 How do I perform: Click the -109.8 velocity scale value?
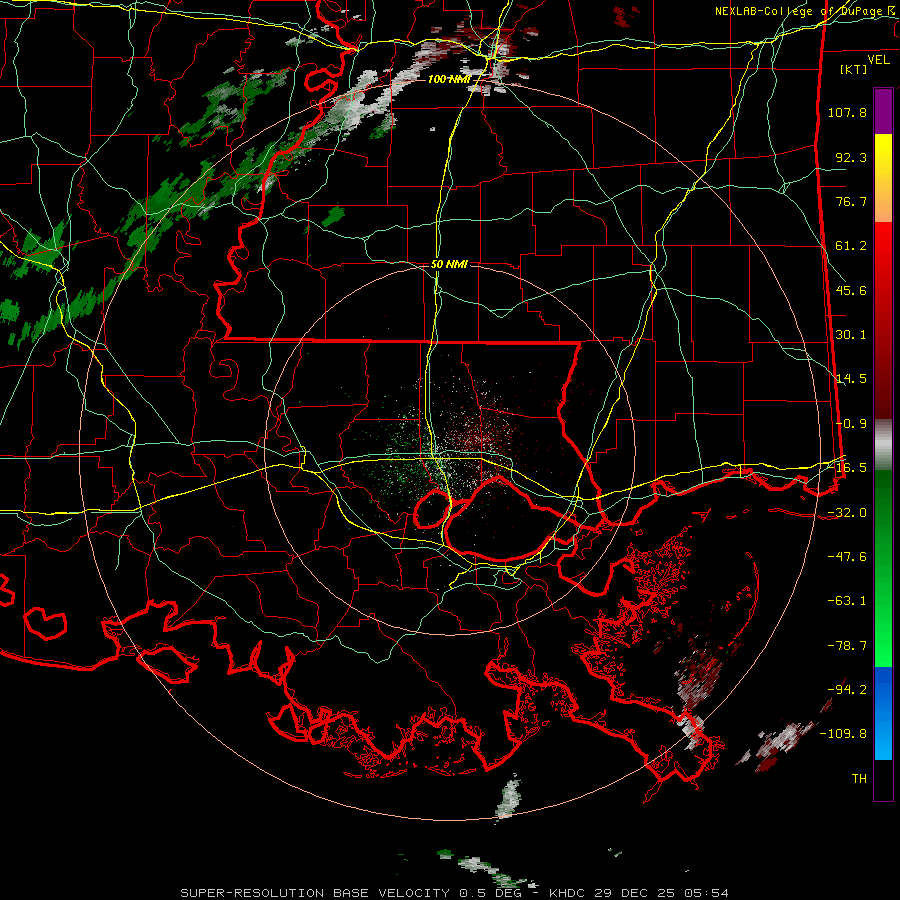click(843, 734)
